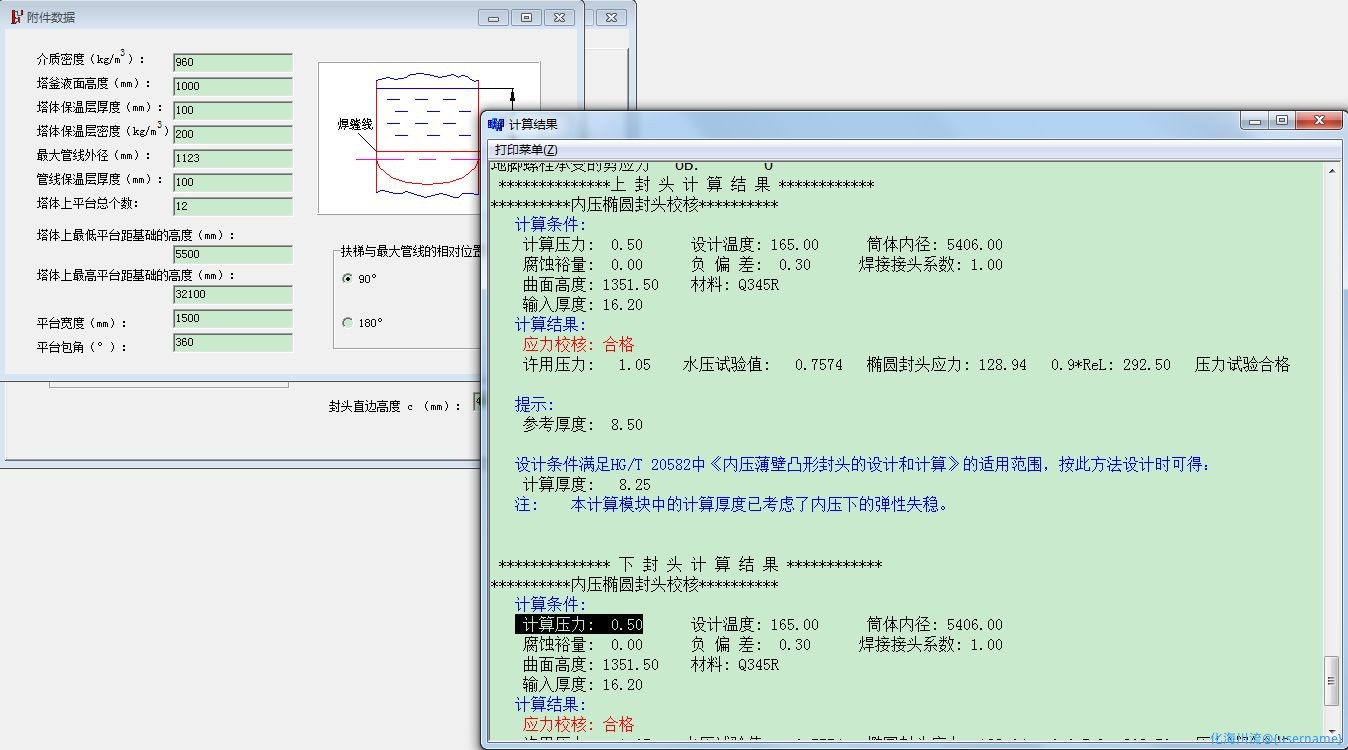Edit the 管线保温层厚度 field
1348x750 pixels.
coord(233,182)
